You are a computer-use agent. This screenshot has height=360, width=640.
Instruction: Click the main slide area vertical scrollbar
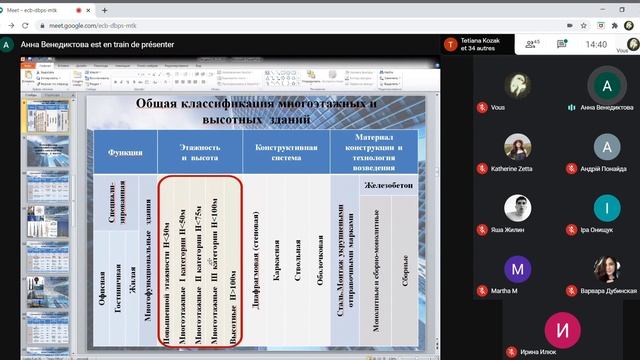[437, 220]
